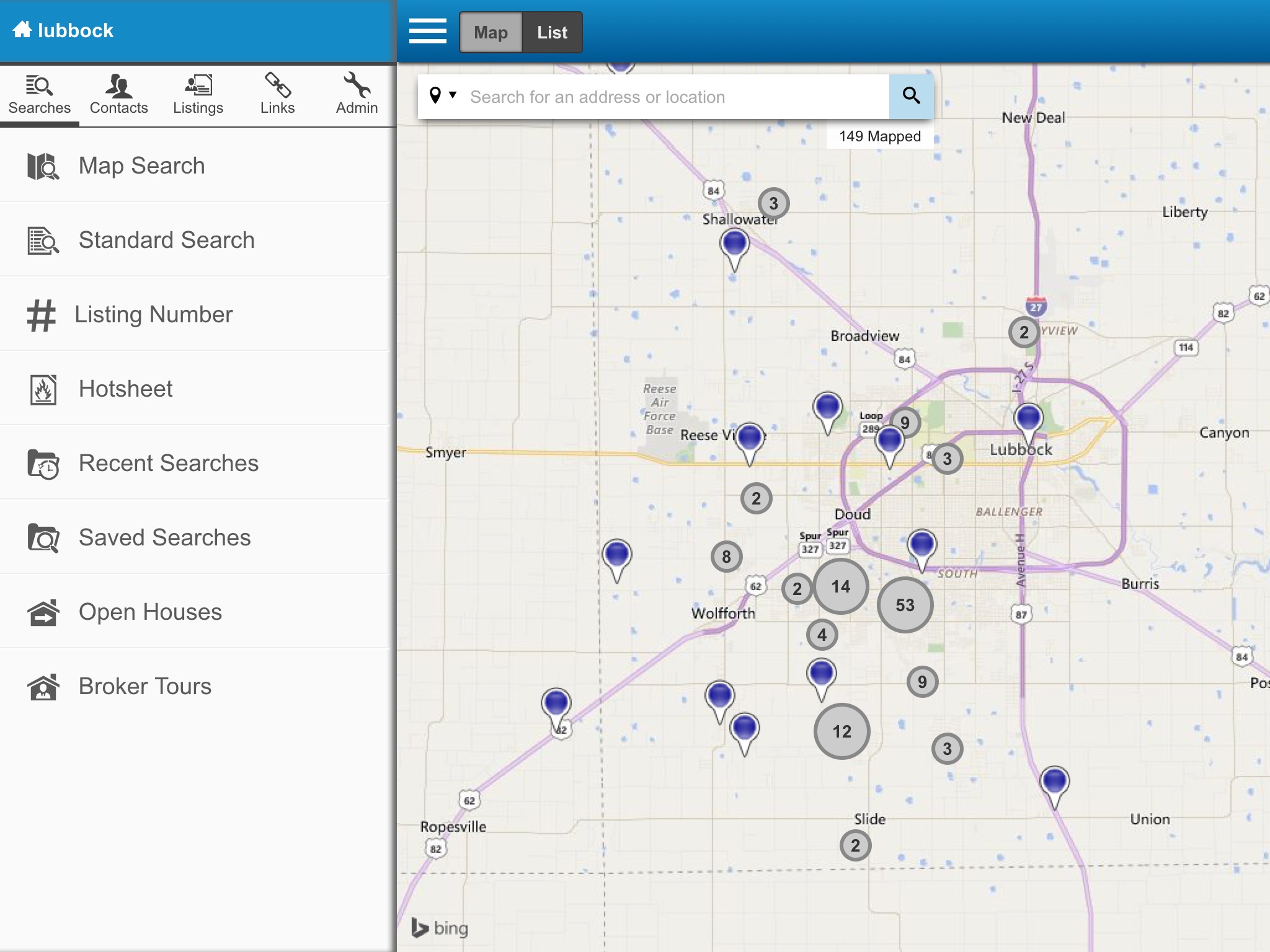Open Recent Searches
Viewport: 1270px width, 952px height.
pos(168,463)
